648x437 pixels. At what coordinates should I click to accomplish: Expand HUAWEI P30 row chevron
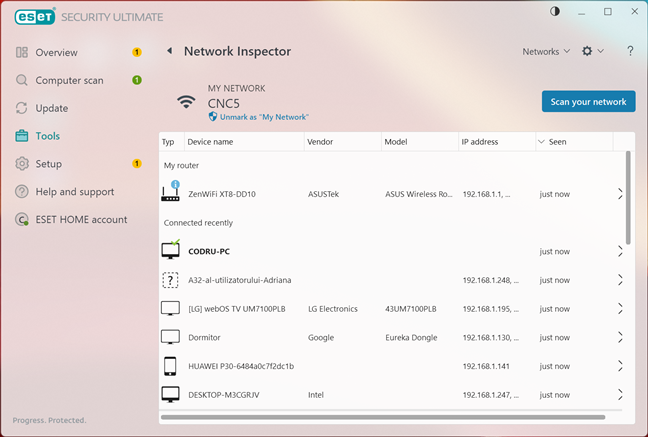(620, 366)
